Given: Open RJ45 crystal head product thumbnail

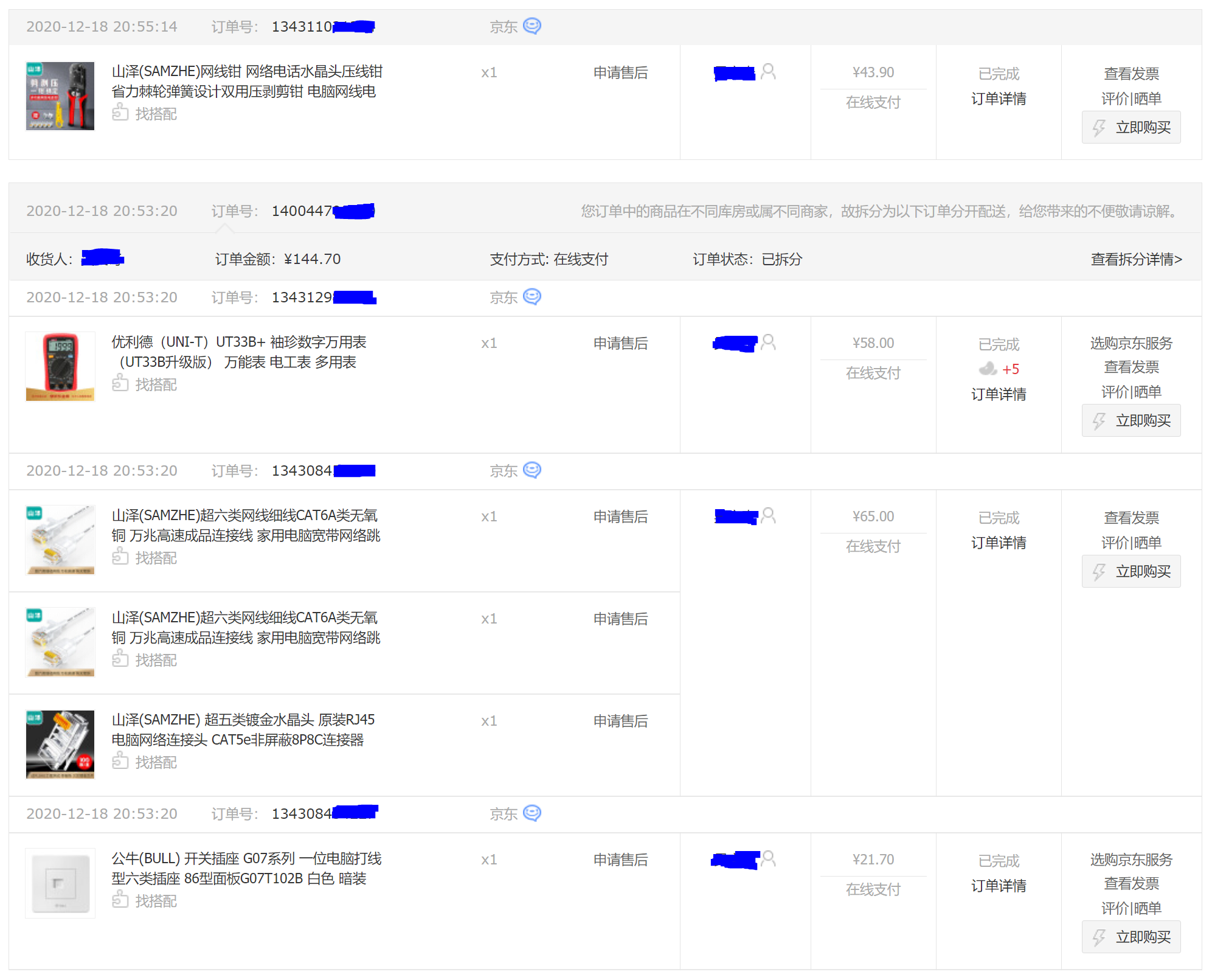Looking at the screenshot, I should click(60, 744).
